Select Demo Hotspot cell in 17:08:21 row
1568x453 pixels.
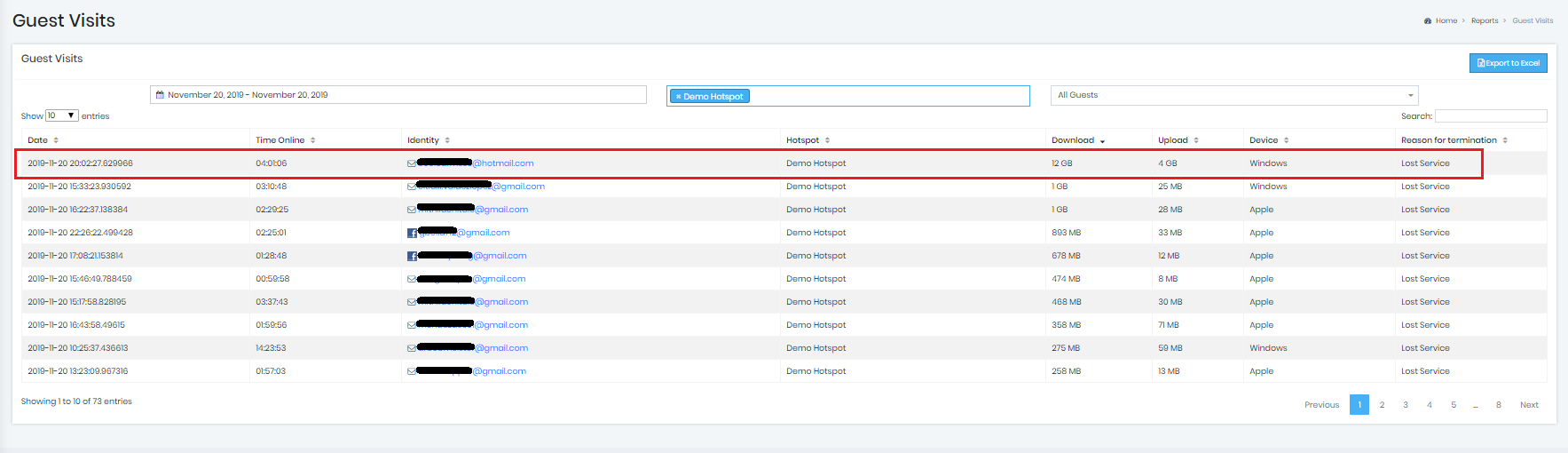point(816,256)
